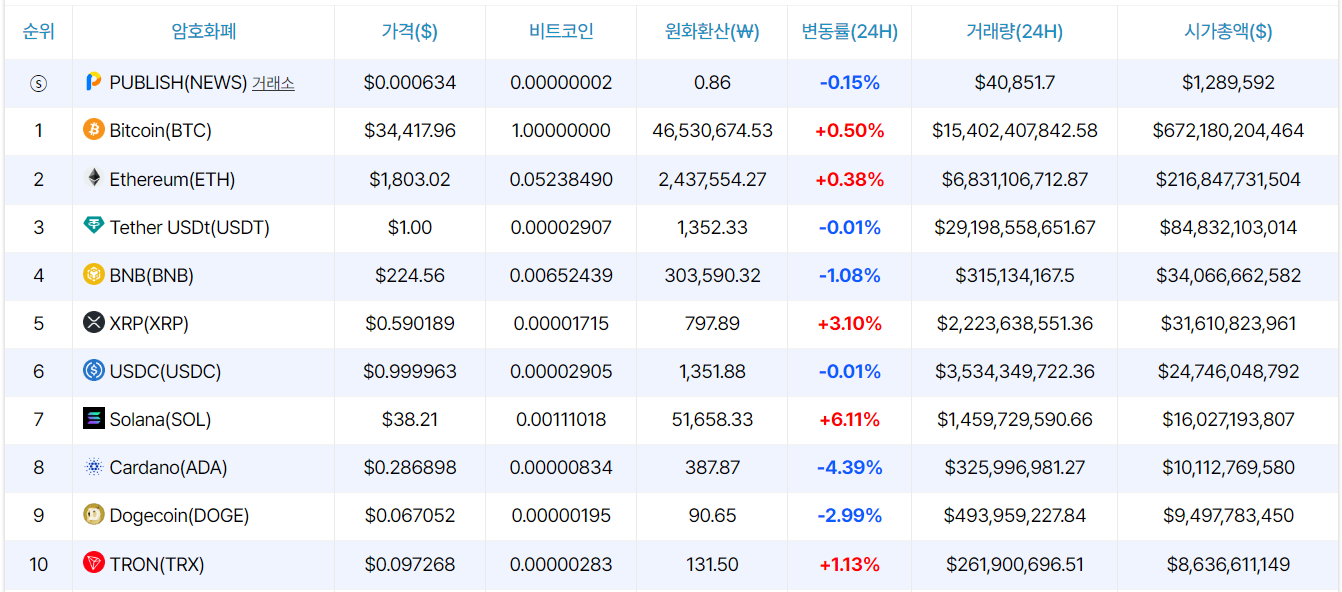
Task: Click the Cardano dotted logo icon
Action: [93, 467]
